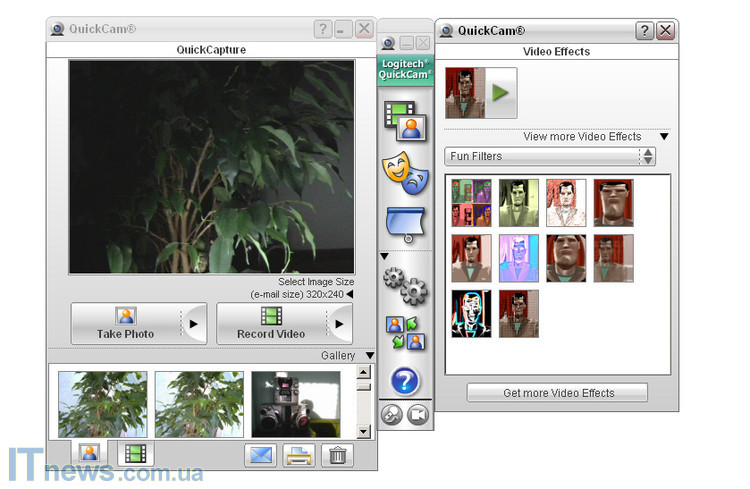Click the gallery scrollbar down arrow

(363, 432)
